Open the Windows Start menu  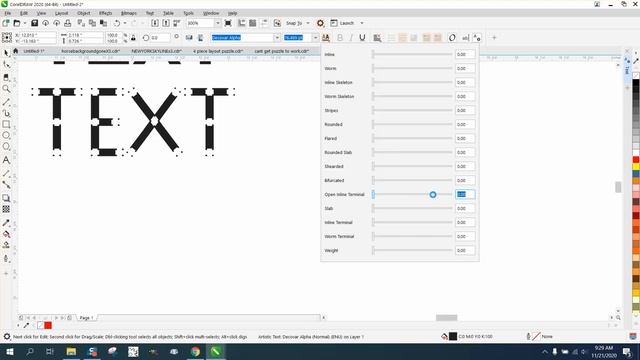click(x=9, y=351)
